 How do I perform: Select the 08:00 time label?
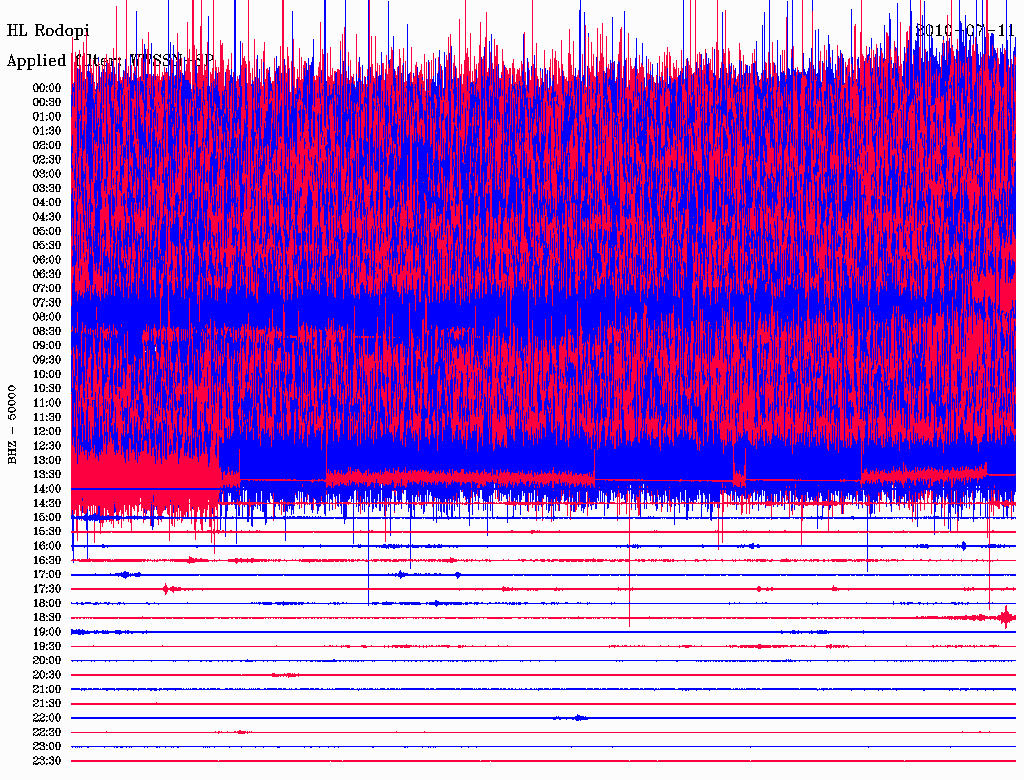[47, 317]
